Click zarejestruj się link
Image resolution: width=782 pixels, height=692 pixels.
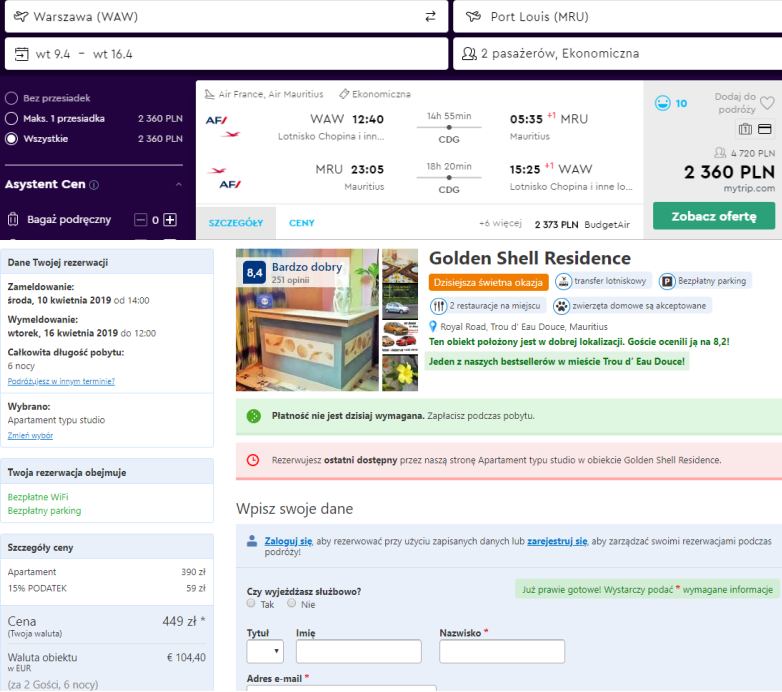tap(557, 541)
